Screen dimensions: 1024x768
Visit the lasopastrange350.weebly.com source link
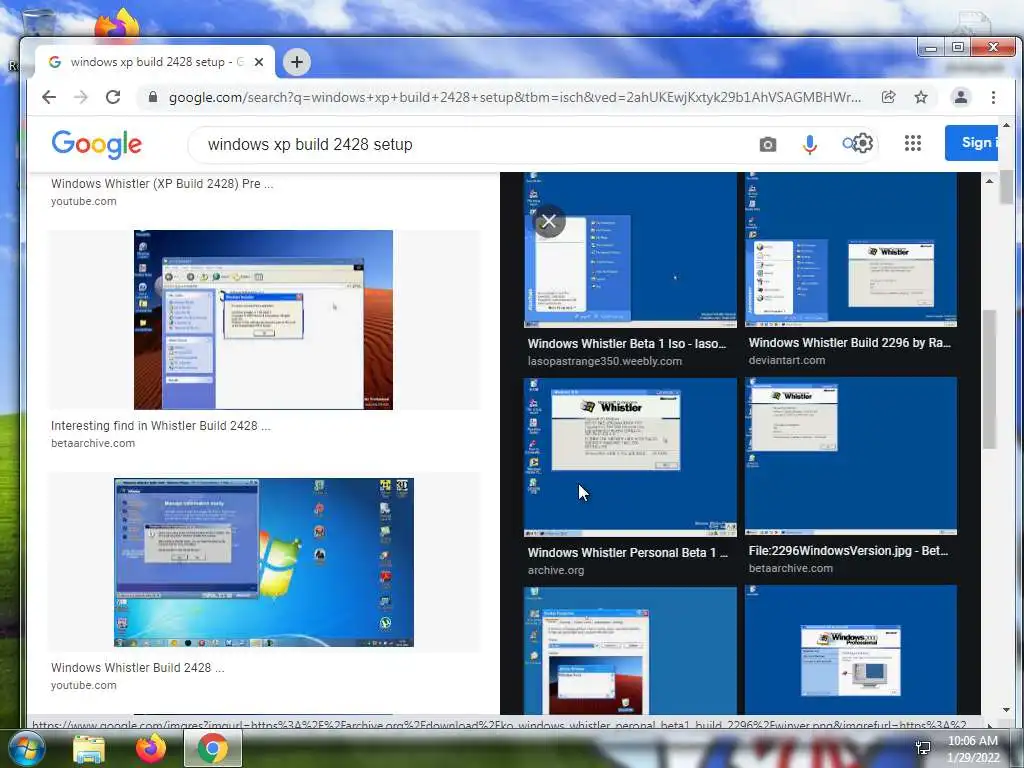click(x=605, y=361)
